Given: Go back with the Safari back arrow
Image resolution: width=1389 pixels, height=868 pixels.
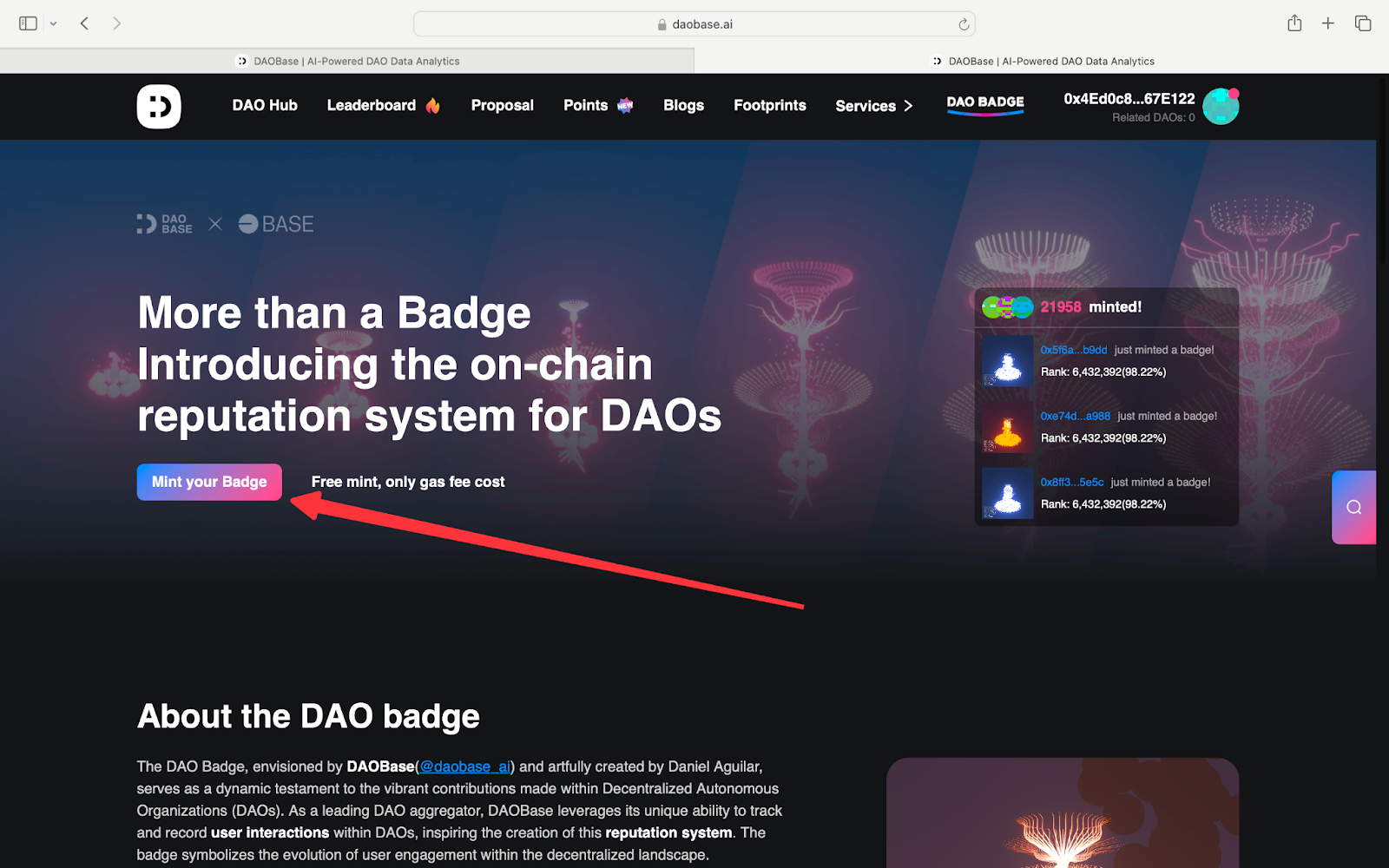Looking at the screenshot, I should (x=84, y=23).
